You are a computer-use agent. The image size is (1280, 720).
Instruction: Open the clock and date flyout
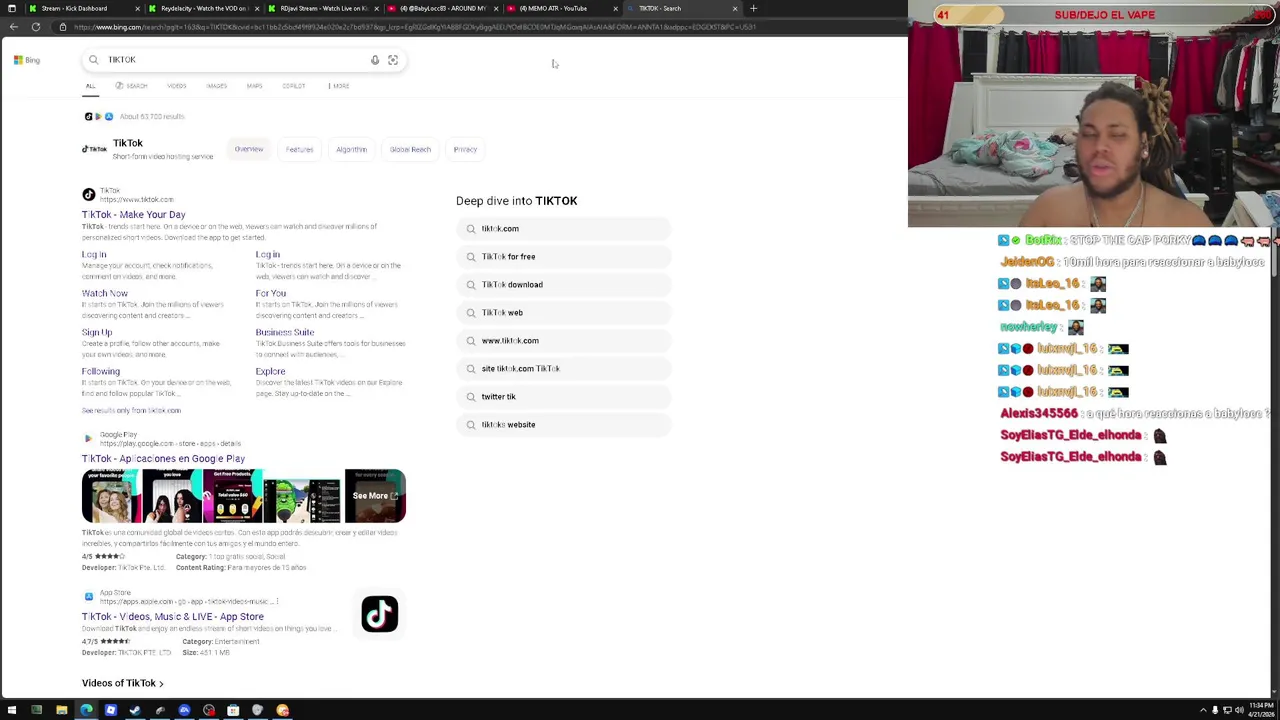pyautogui.click(x=1261, y=710)
